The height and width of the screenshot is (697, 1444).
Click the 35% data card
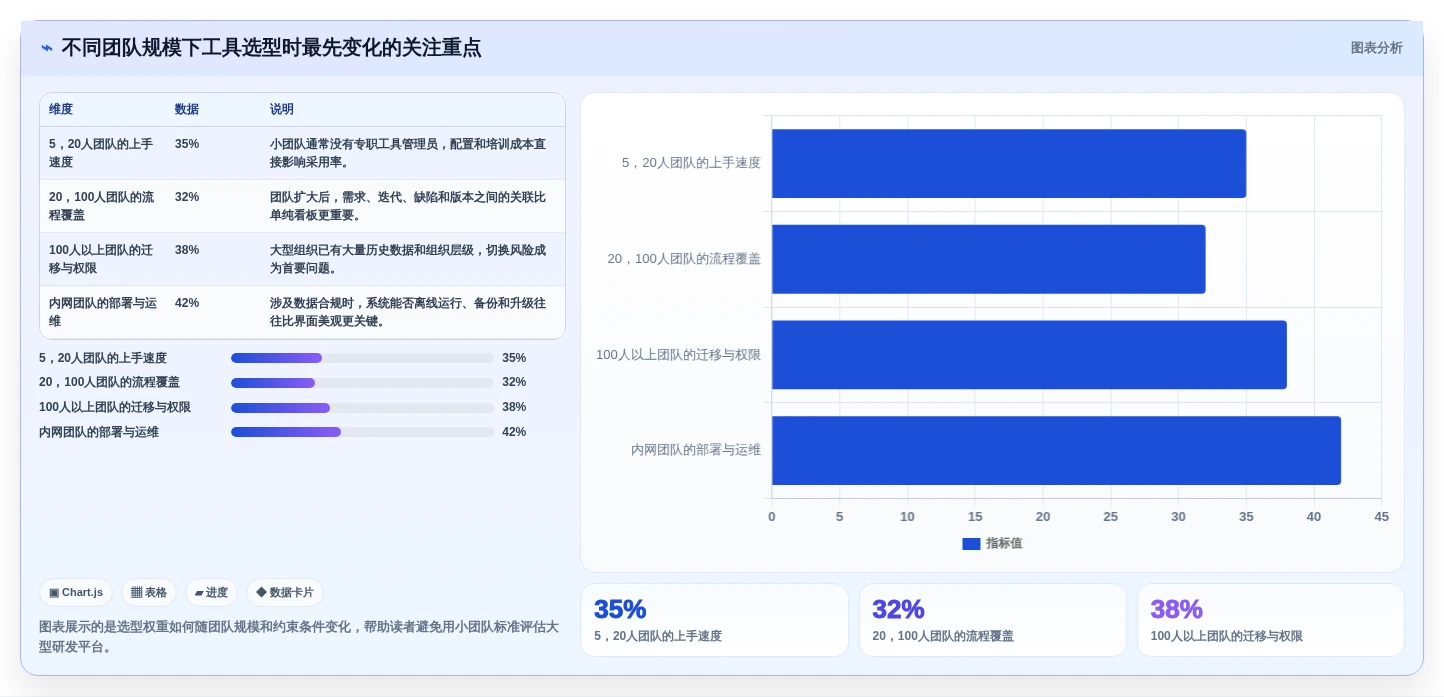(x=714, y=620)
